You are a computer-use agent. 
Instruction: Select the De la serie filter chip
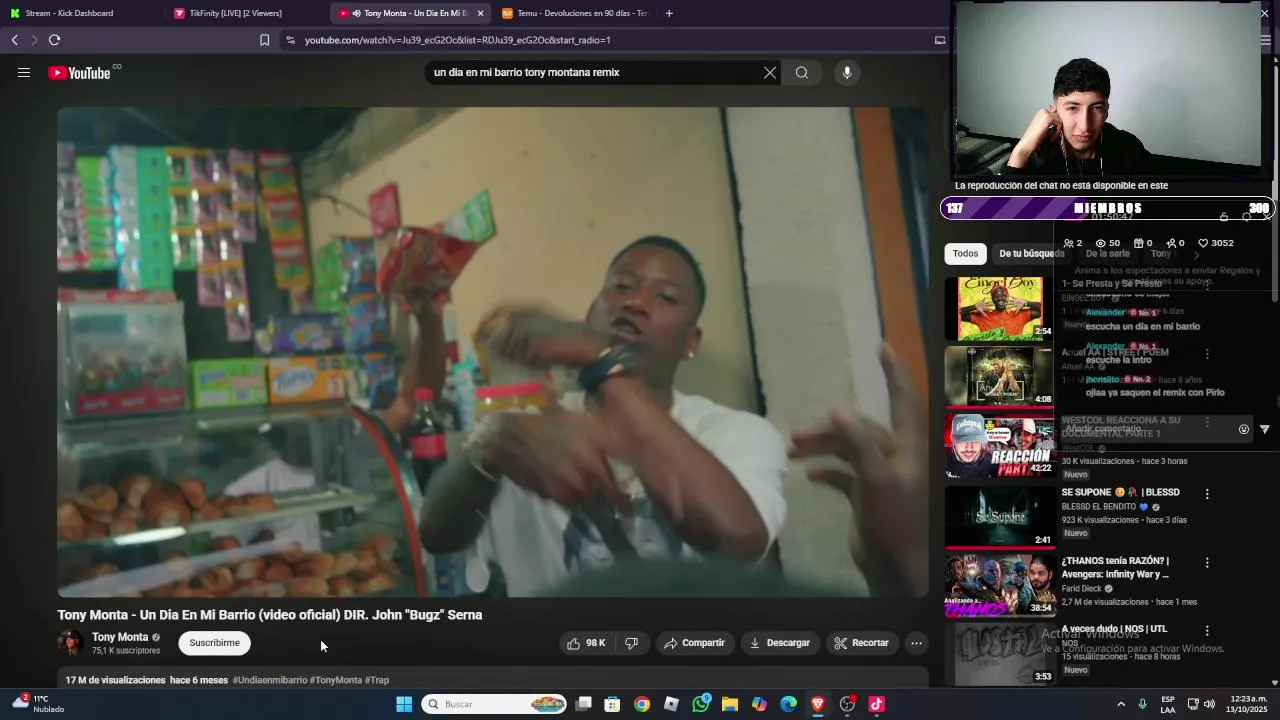pos(1107,254)
